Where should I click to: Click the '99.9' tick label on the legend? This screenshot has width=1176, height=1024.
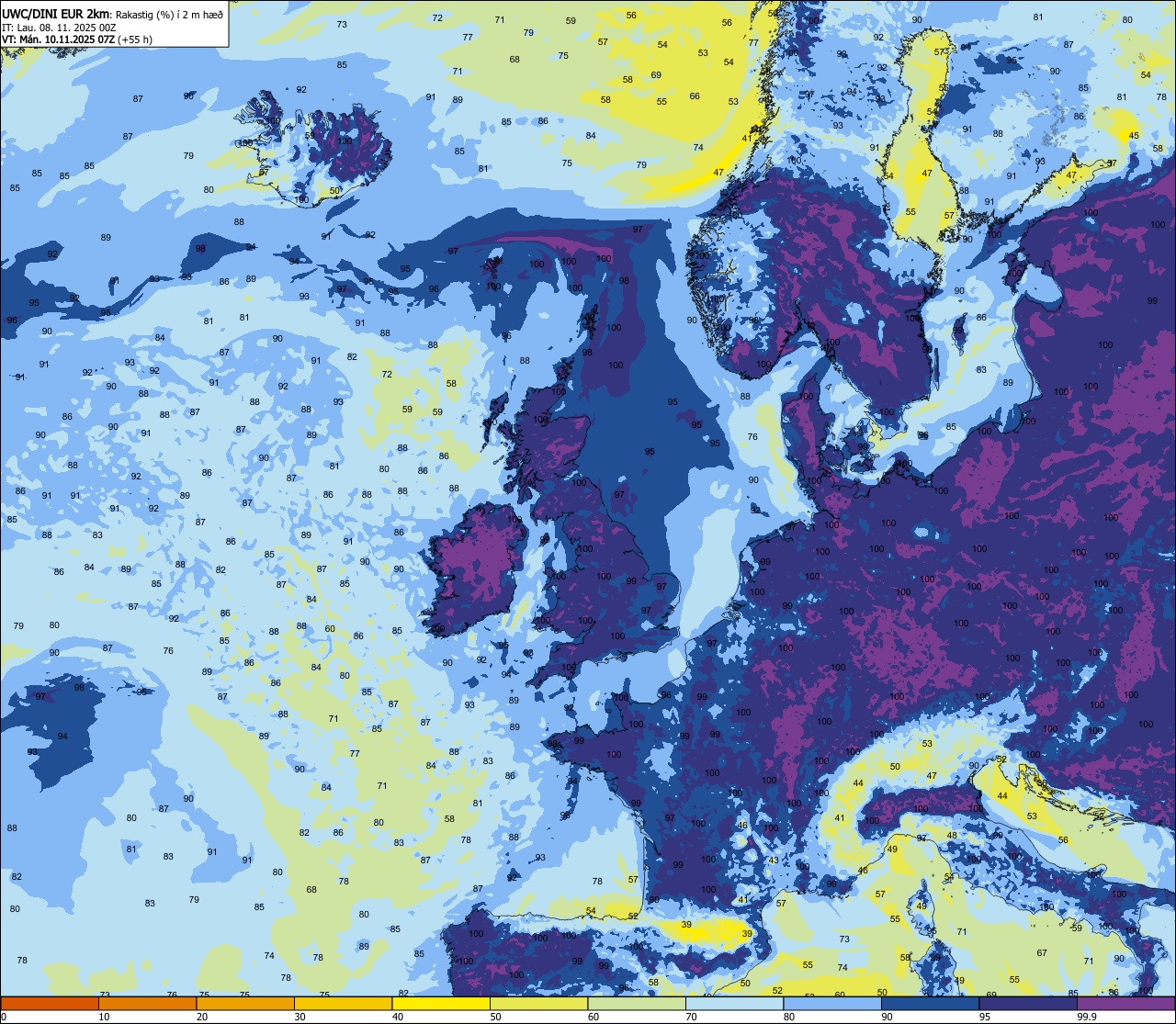(1087, 1017)
